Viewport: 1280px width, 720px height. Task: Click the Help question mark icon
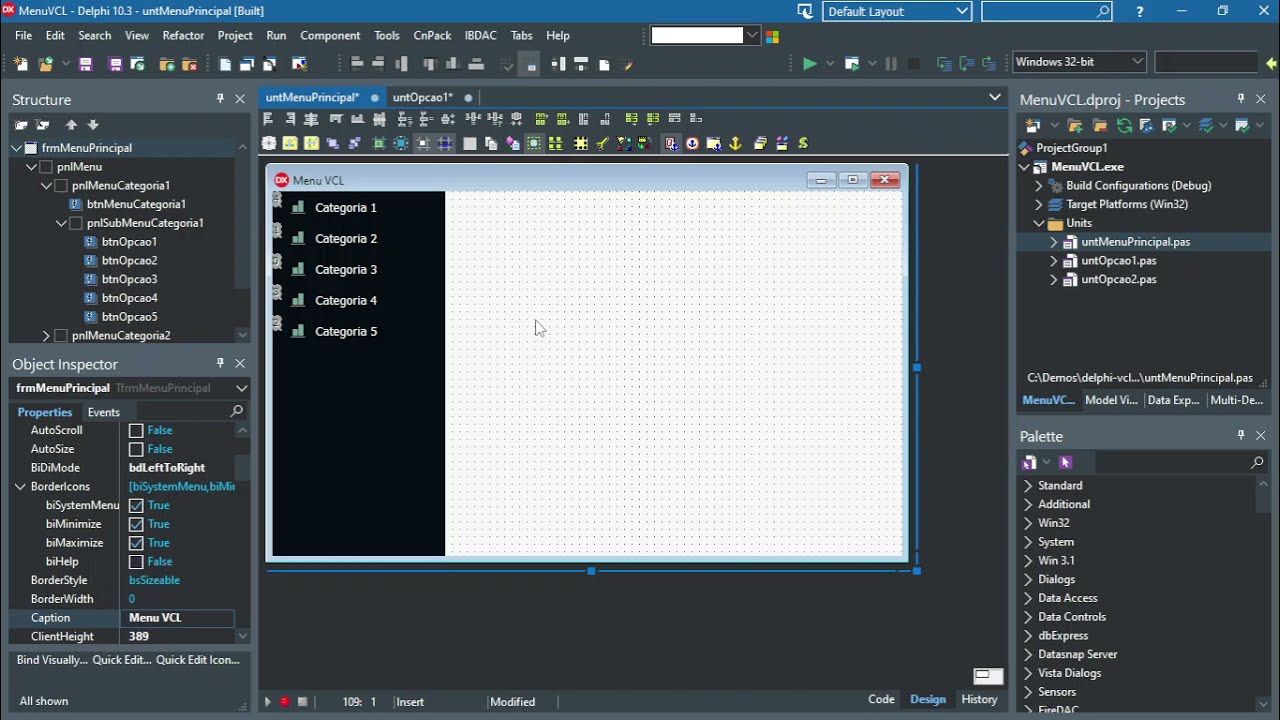[x=1140, y=11]
